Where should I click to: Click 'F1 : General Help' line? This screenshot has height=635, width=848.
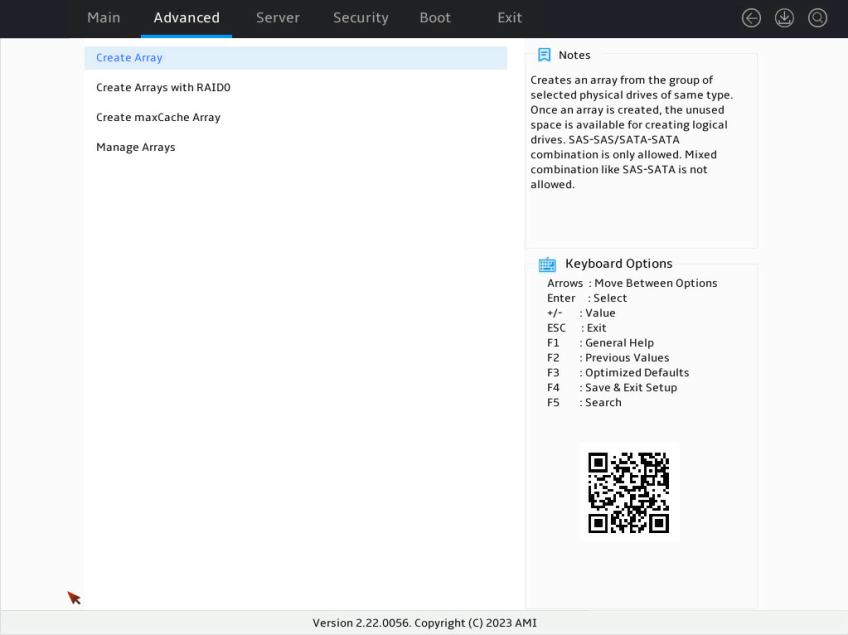pos(600,343)
